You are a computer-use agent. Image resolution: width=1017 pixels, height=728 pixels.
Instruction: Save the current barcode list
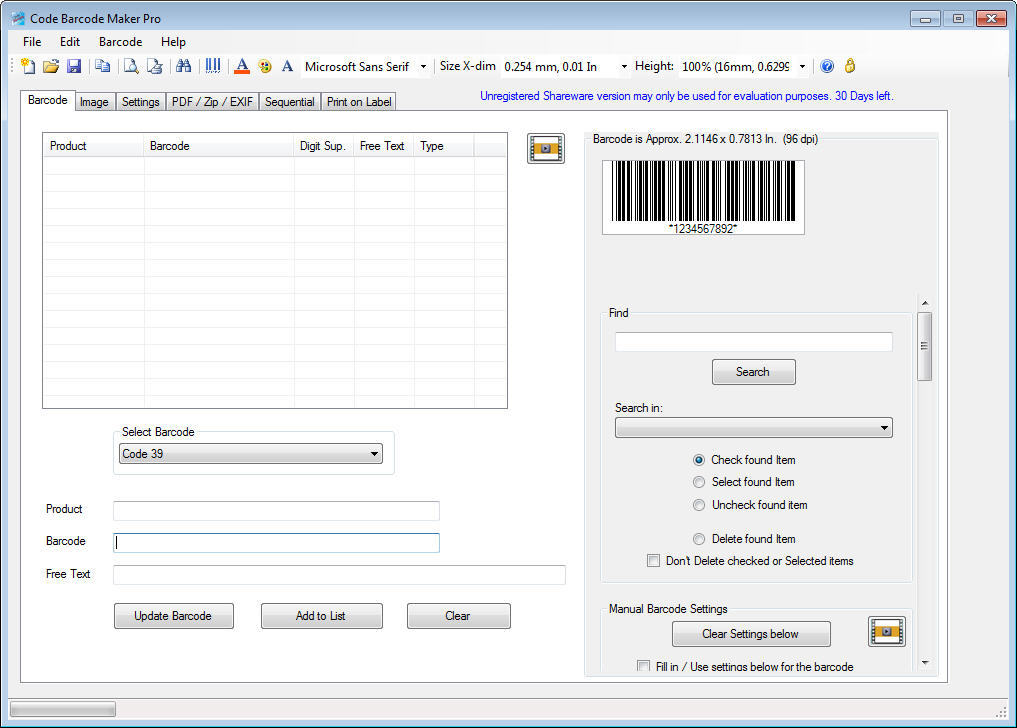pos(74,66)
